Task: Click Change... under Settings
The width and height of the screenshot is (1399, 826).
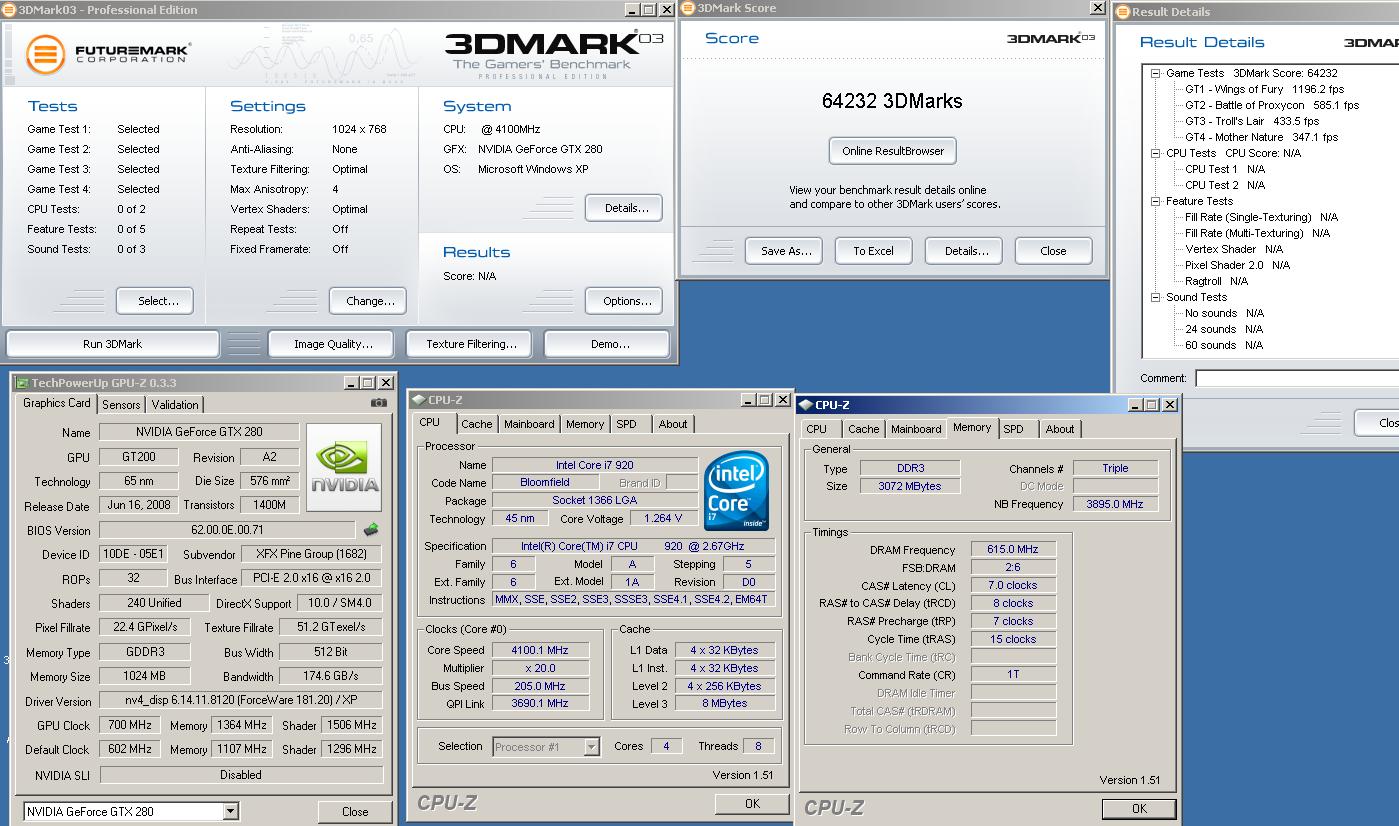Action: [370, 301]
